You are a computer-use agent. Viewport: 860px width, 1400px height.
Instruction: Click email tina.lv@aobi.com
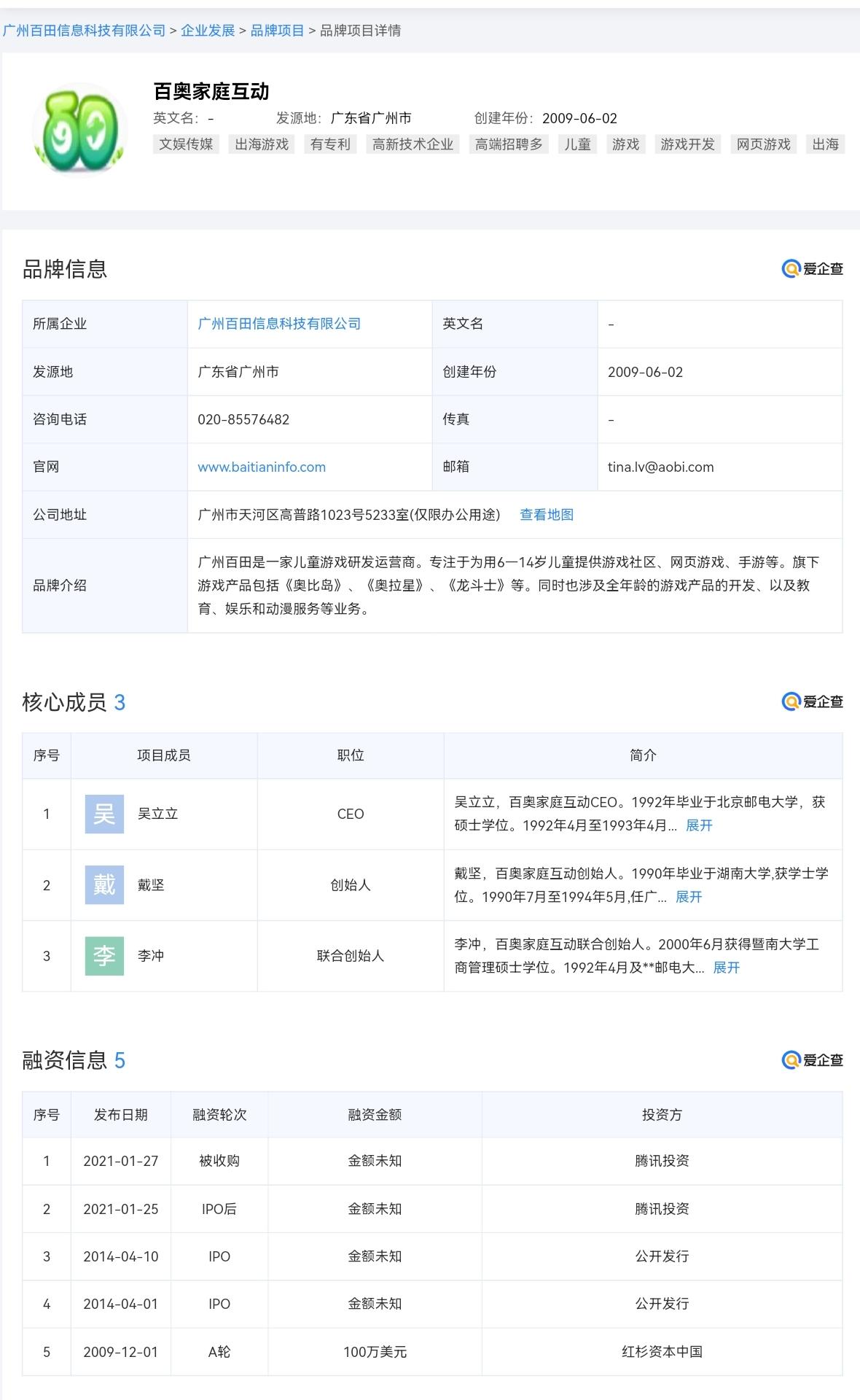(x=661, y=467)
